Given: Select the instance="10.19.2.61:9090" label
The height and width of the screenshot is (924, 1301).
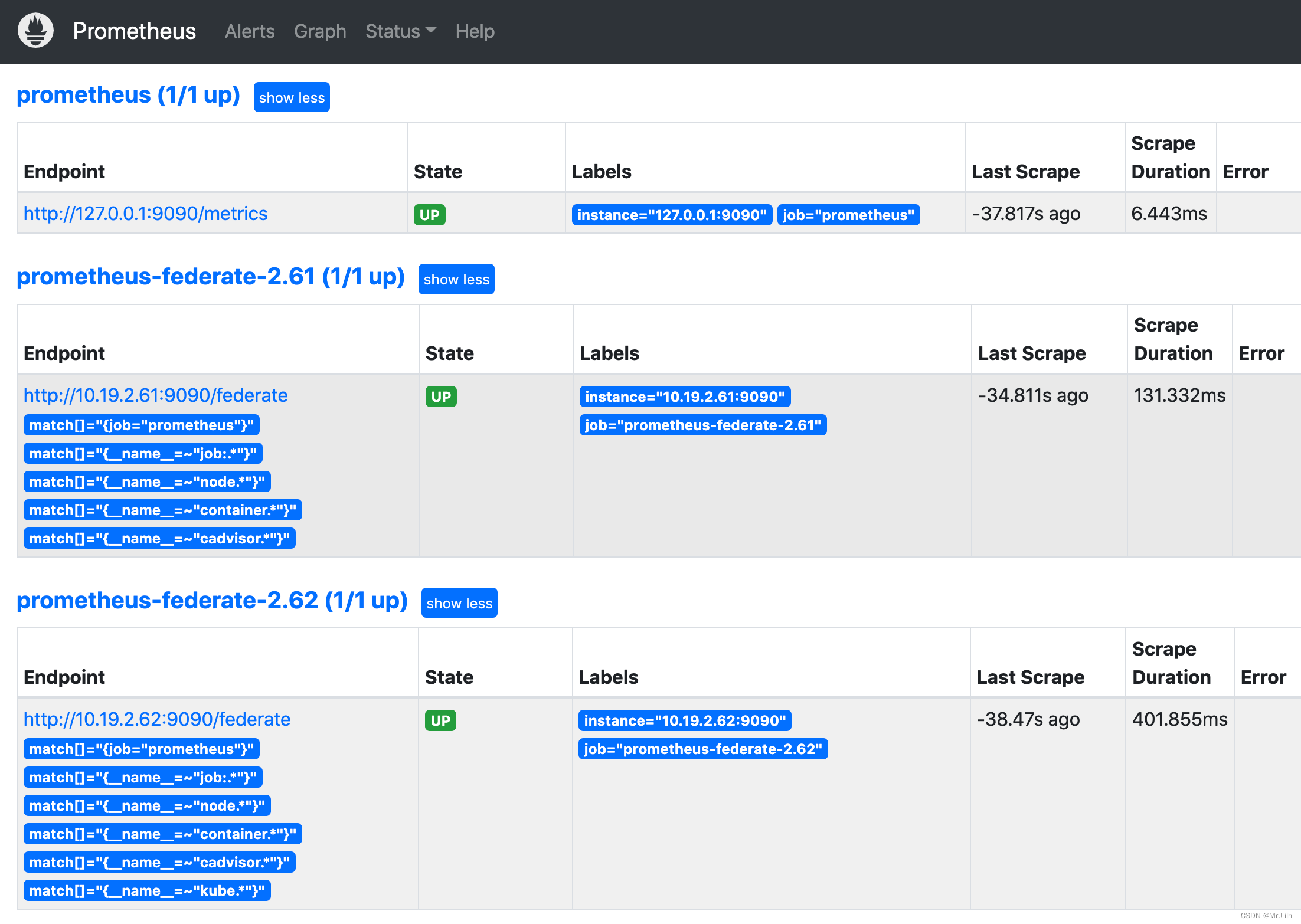Looking at the screenshot, I should (685, 397).
